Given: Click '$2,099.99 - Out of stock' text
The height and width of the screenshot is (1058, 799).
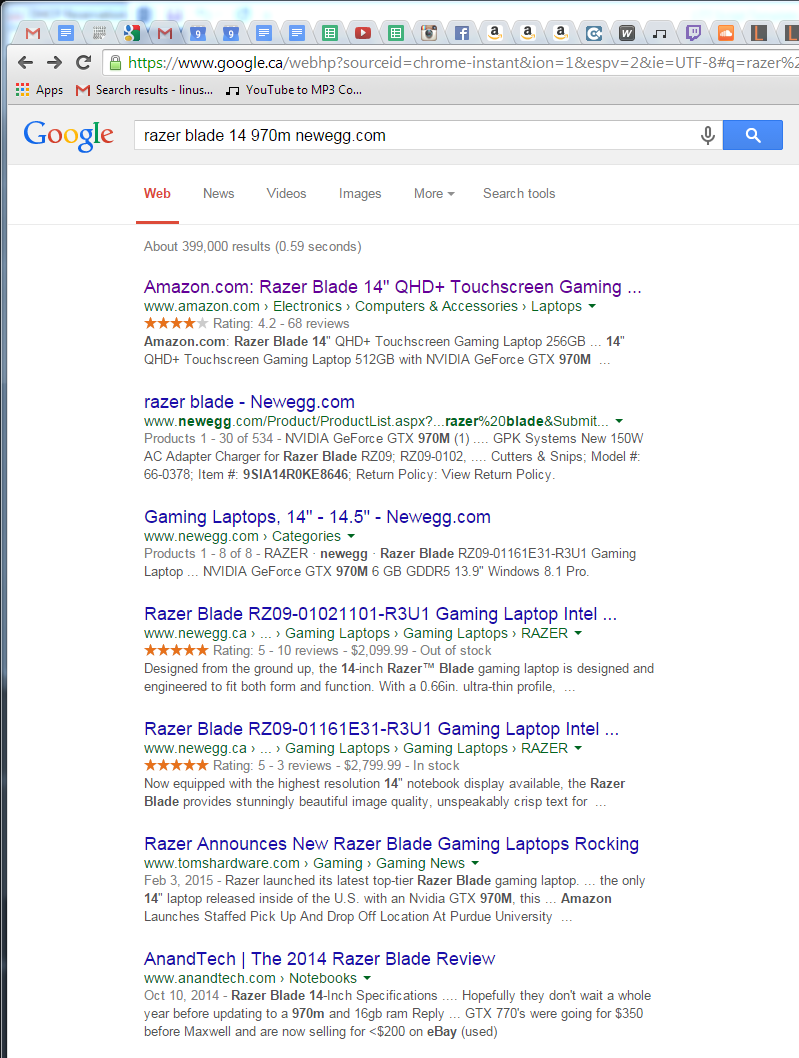Looking at the screenshot, I should (x=421, y=650).
